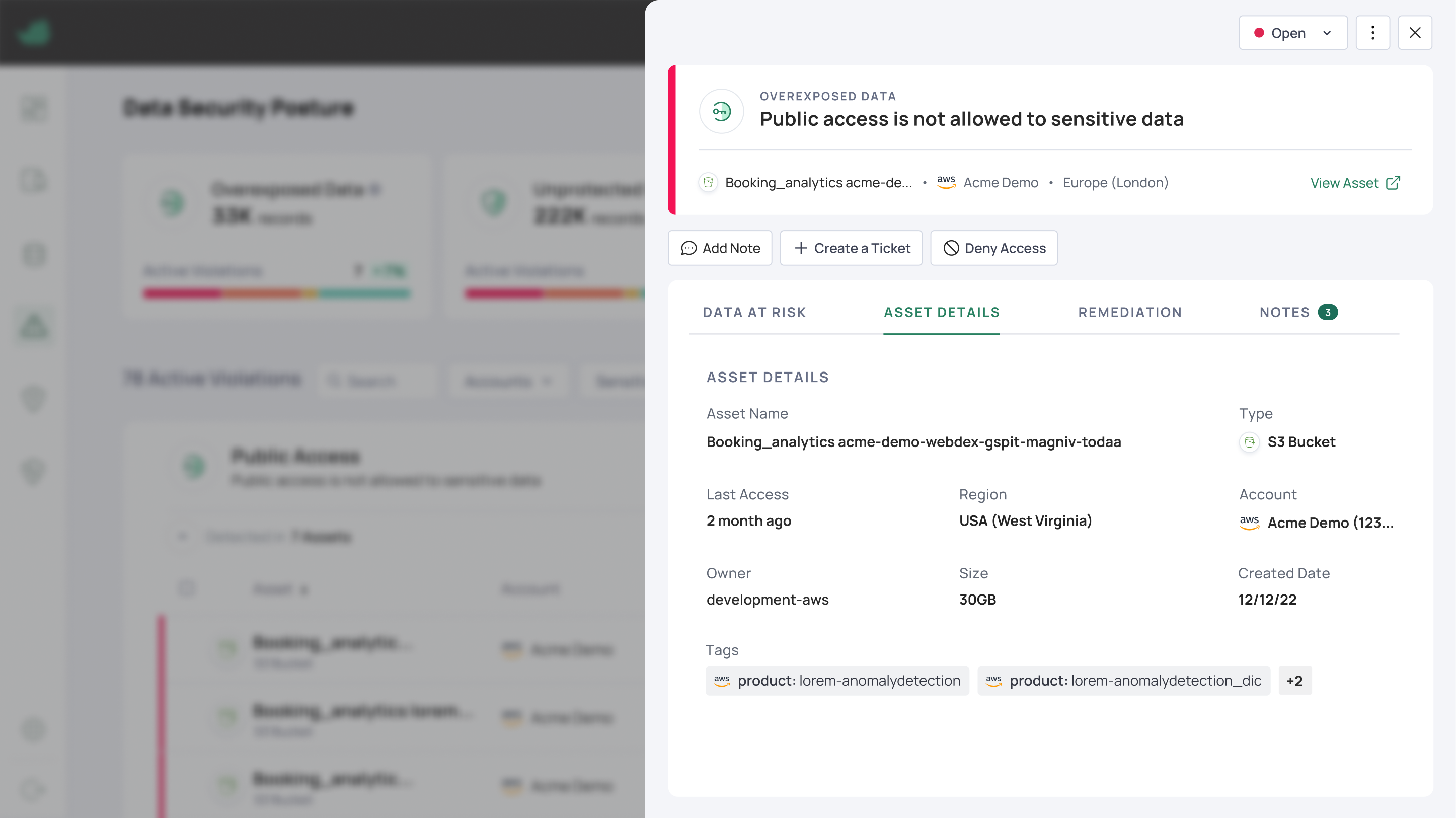Click the Notes count badge showing 3
This screenshot has width=1456, height=818.
1328,312
